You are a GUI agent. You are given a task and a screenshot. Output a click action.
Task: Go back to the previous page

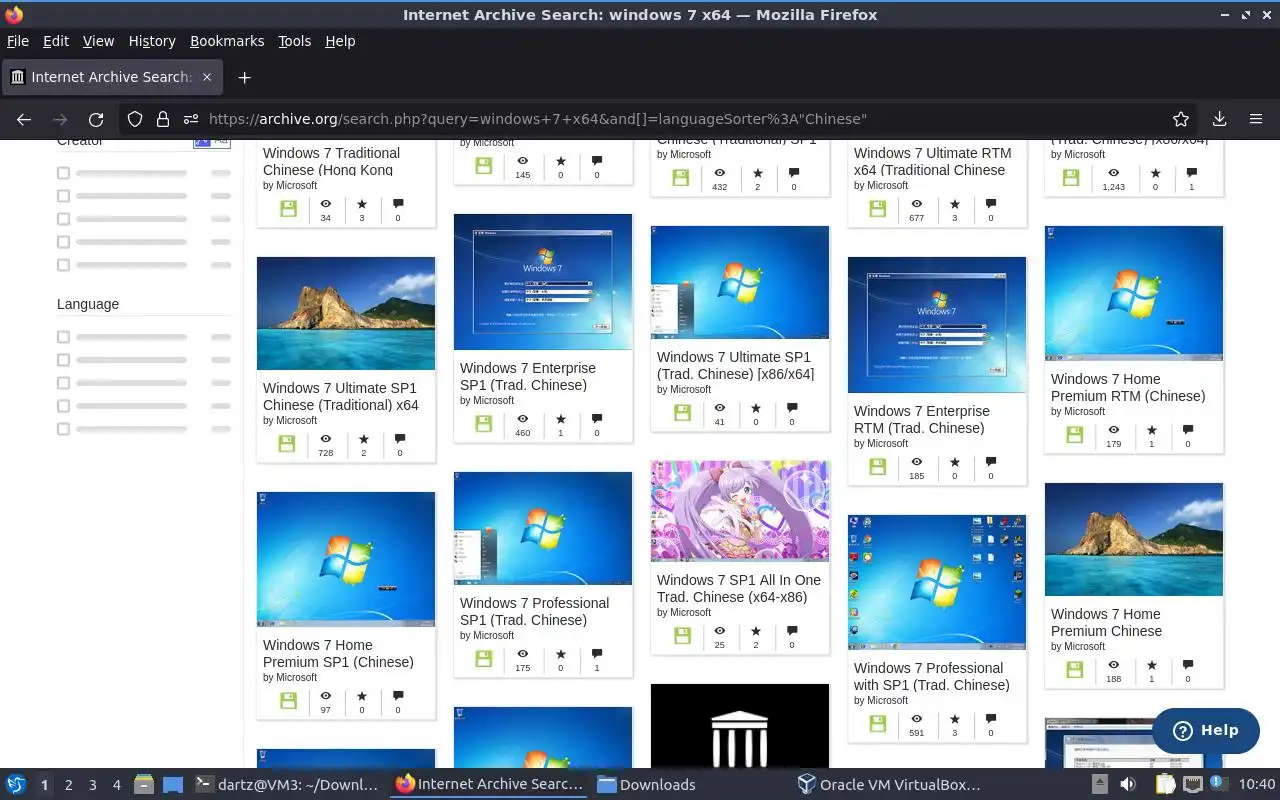click(x=24, y=119)
